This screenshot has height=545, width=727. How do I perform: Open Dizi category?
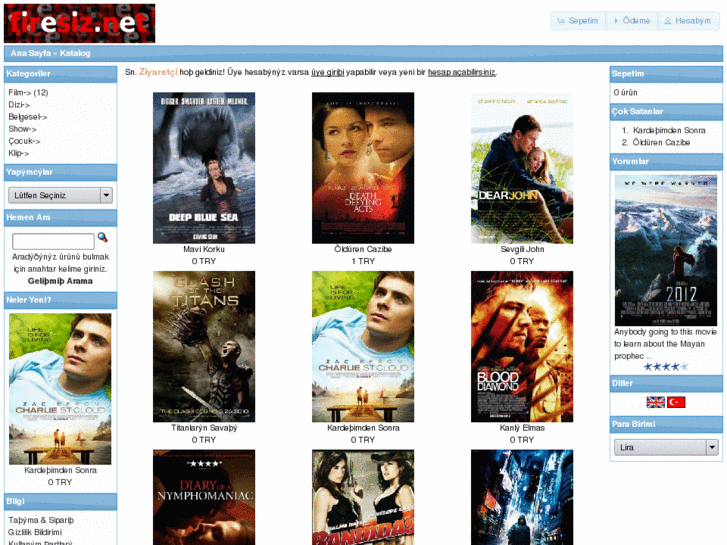19,105
